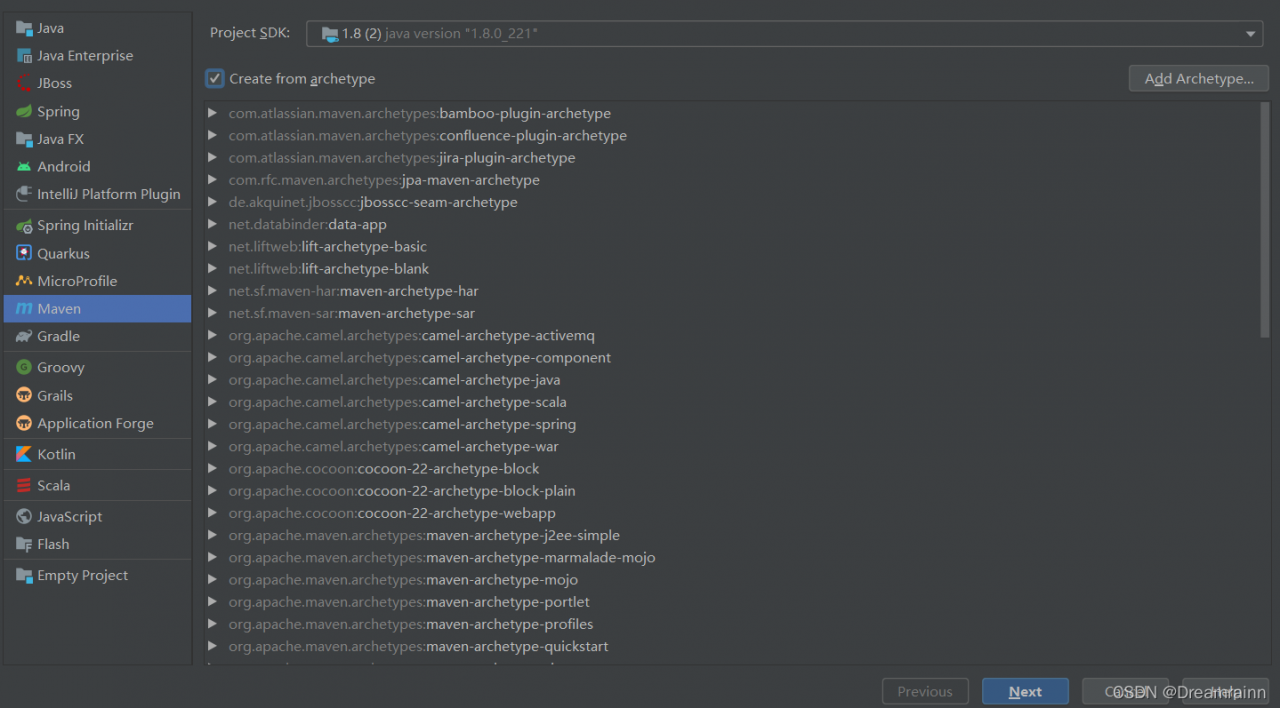The width and height of the screenshot is (1280, 708).
Task: Select Gradle project type label
Action: [58, 337]
